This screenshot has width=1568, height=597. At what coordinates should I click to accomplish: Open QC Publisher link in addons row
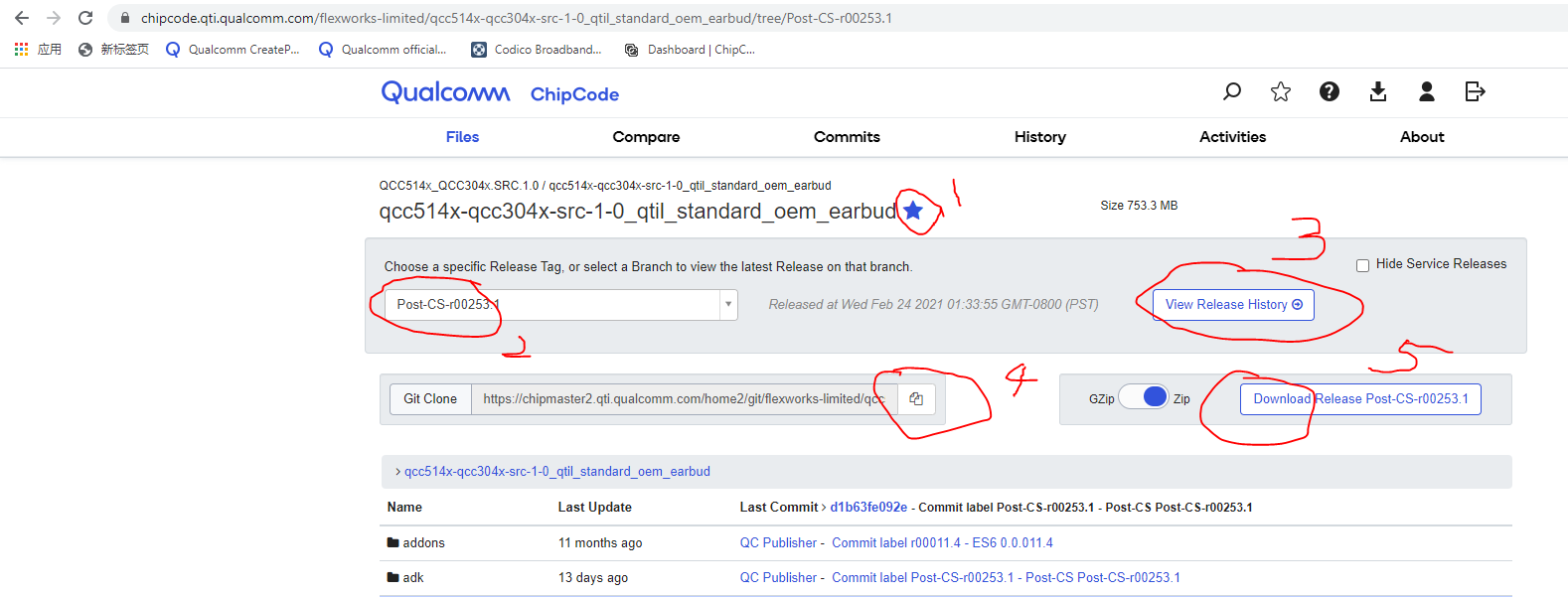coord(778,542)
